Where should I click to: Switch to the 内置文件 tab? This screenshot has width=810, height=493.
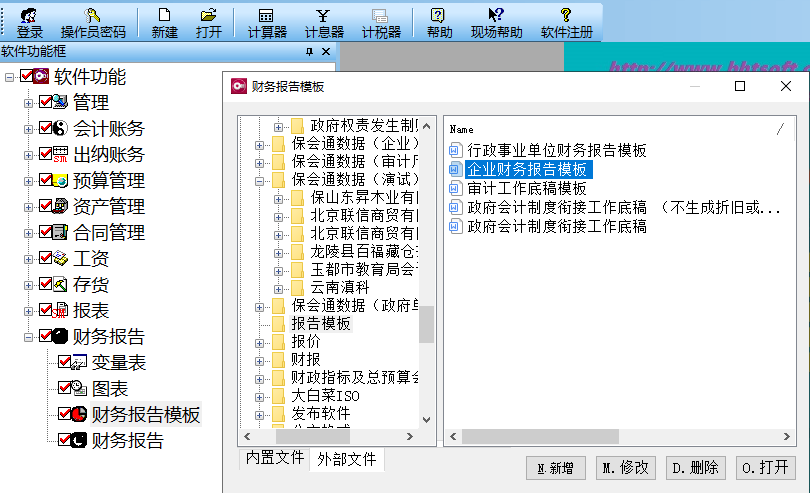tap(274, 458)
